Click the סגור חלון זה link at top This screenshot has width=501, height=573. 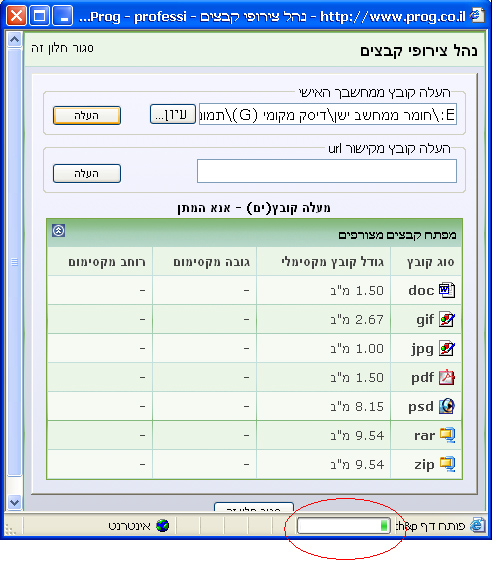(62, 48)
